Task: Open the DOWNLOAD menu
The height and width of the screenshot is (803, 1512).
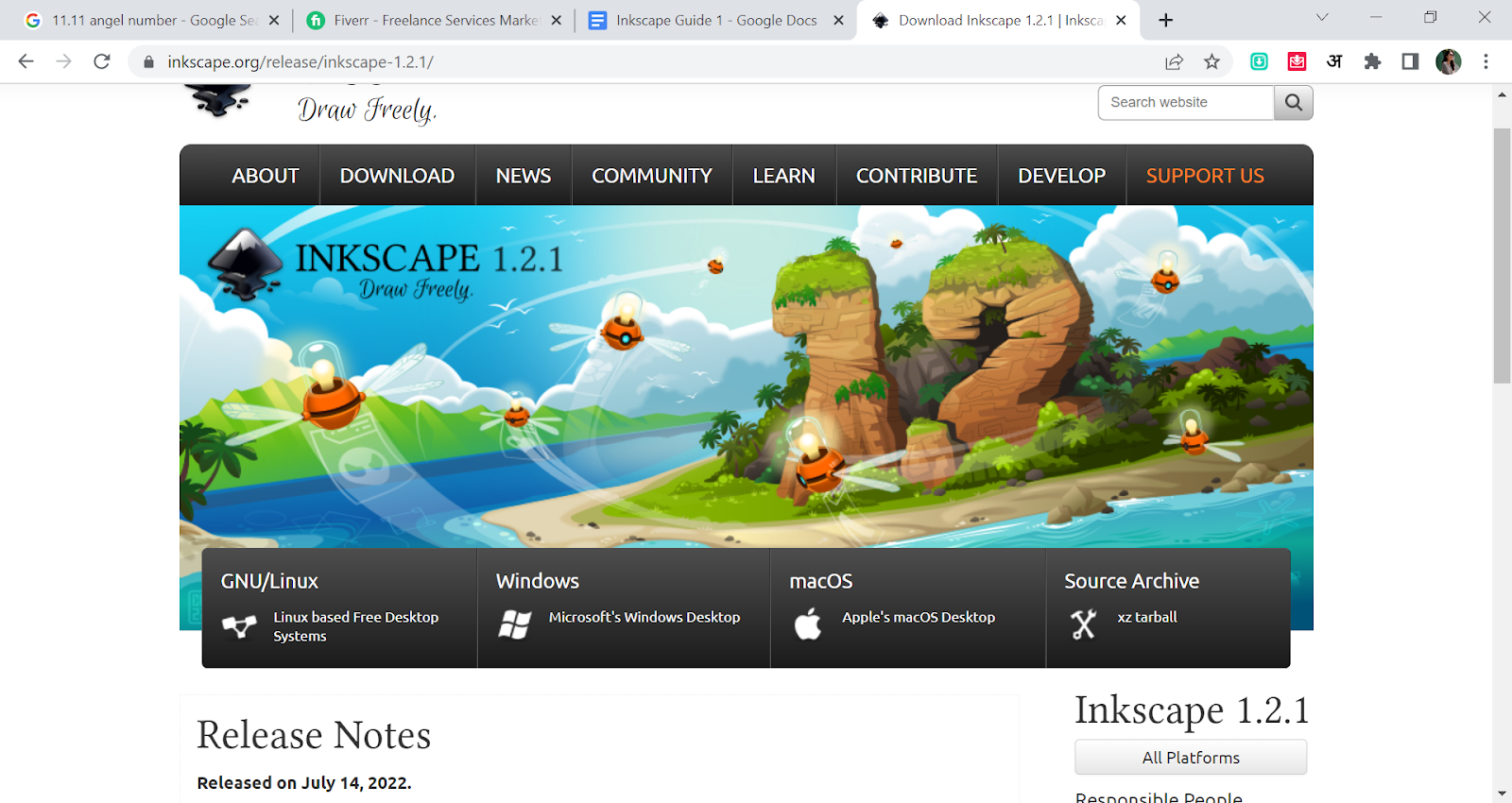Action: point(397,176)
